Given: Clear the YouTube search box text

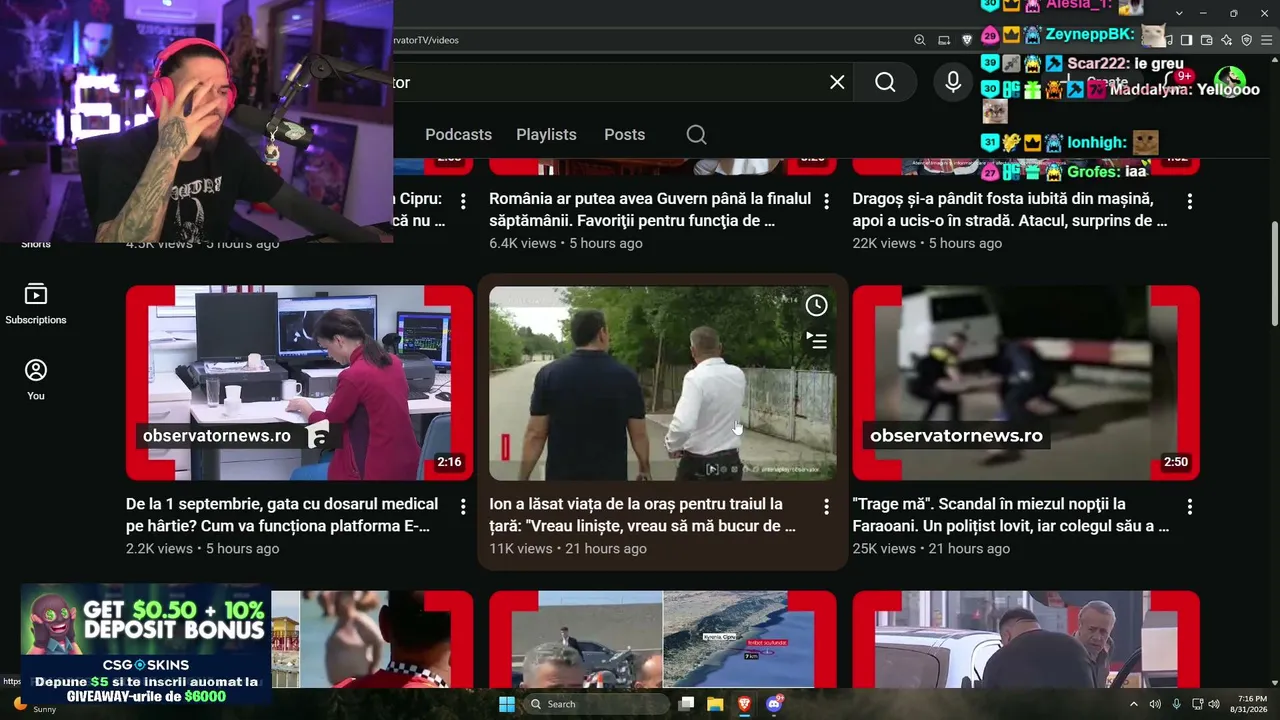Looking at the screenshot, I should point(837,82).
